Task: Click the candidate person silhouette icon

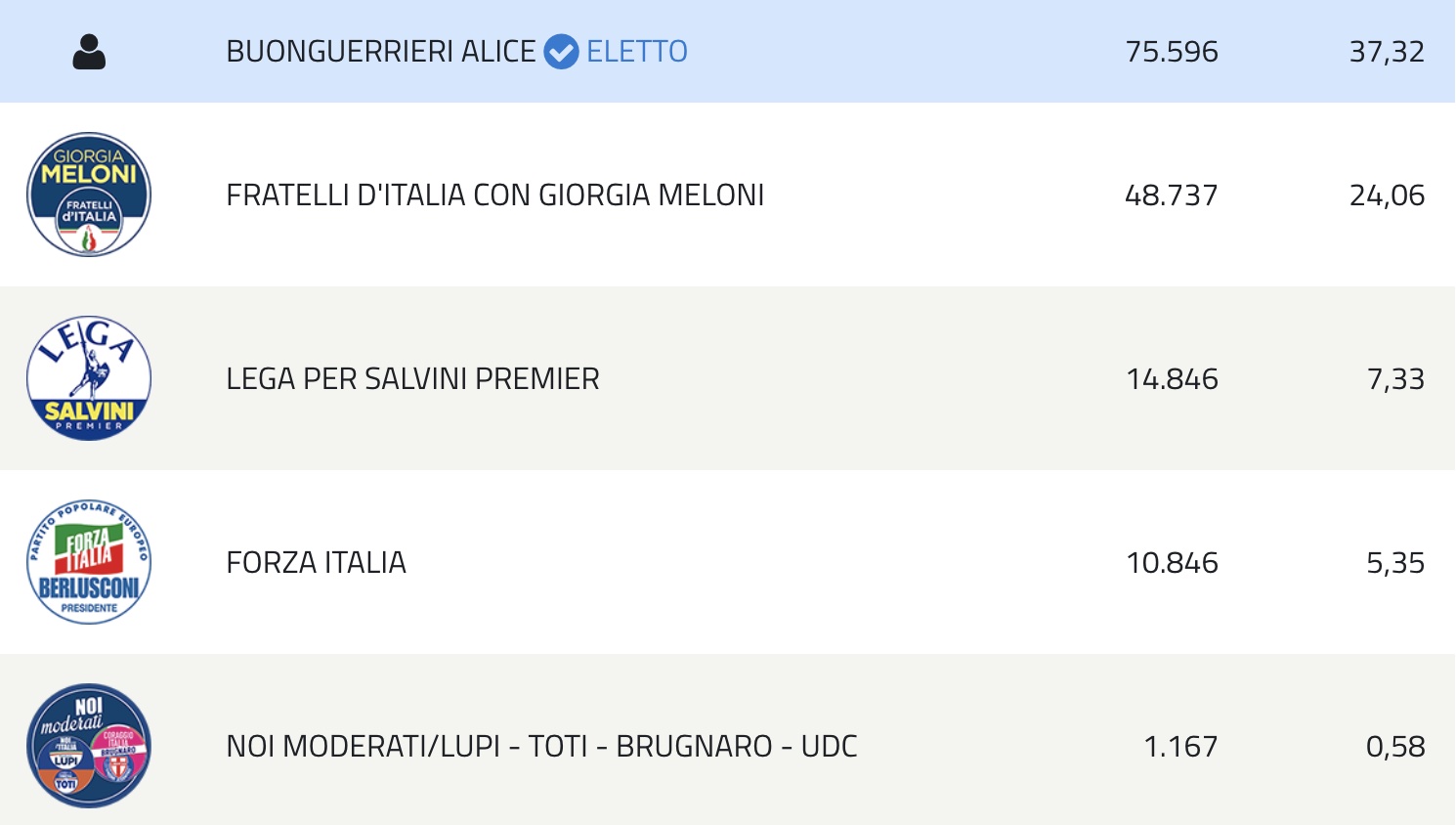Action: tap(89, 52)
